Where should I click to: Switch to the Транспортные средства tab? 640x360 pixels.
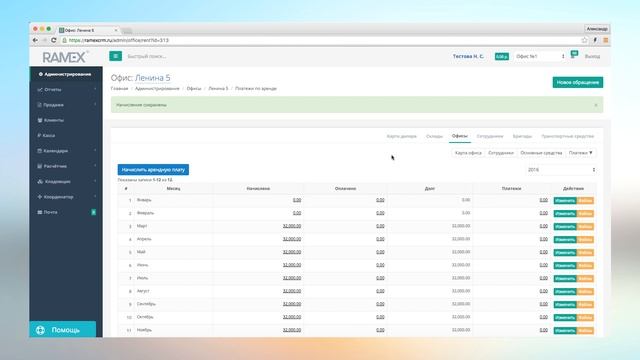pyautogui.click(x=567, y=136)
